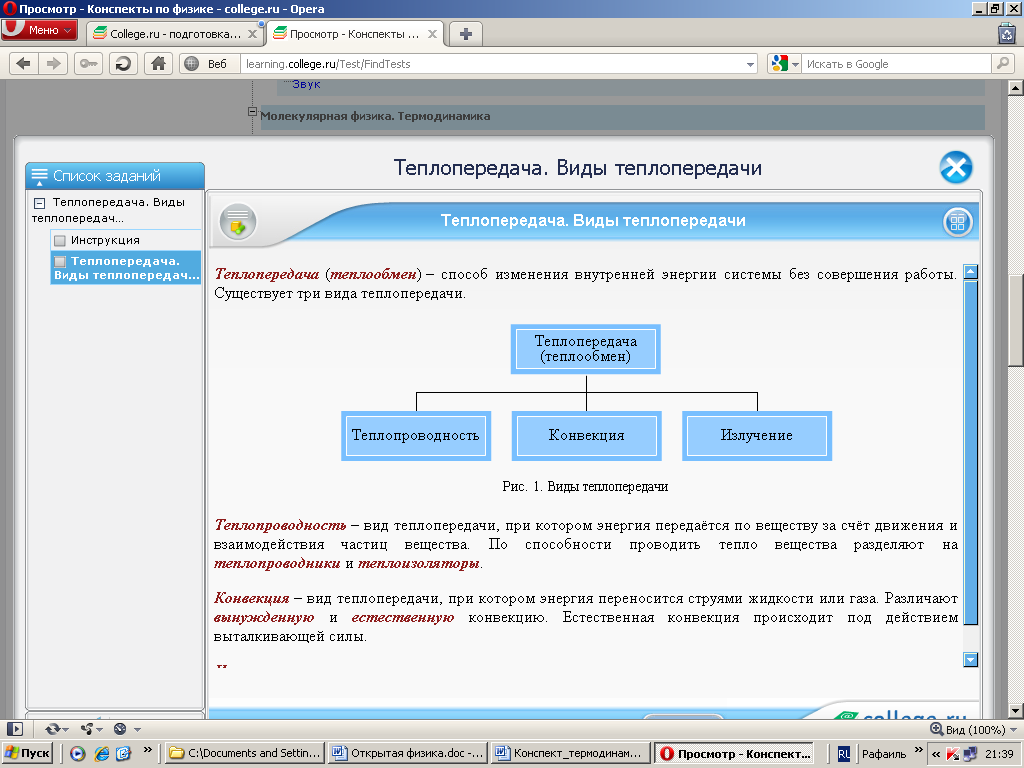Reload the page
The width and height of the screenshot is (1024, 768).
coord(123,63)
